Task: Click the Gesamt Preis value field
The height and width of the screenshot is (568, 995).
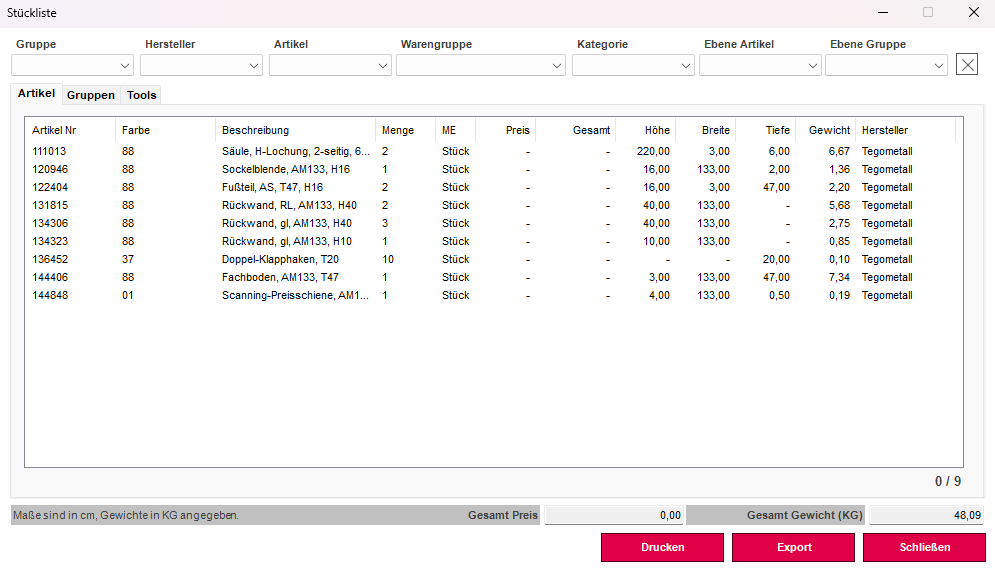Action: (x=614, y=515)
